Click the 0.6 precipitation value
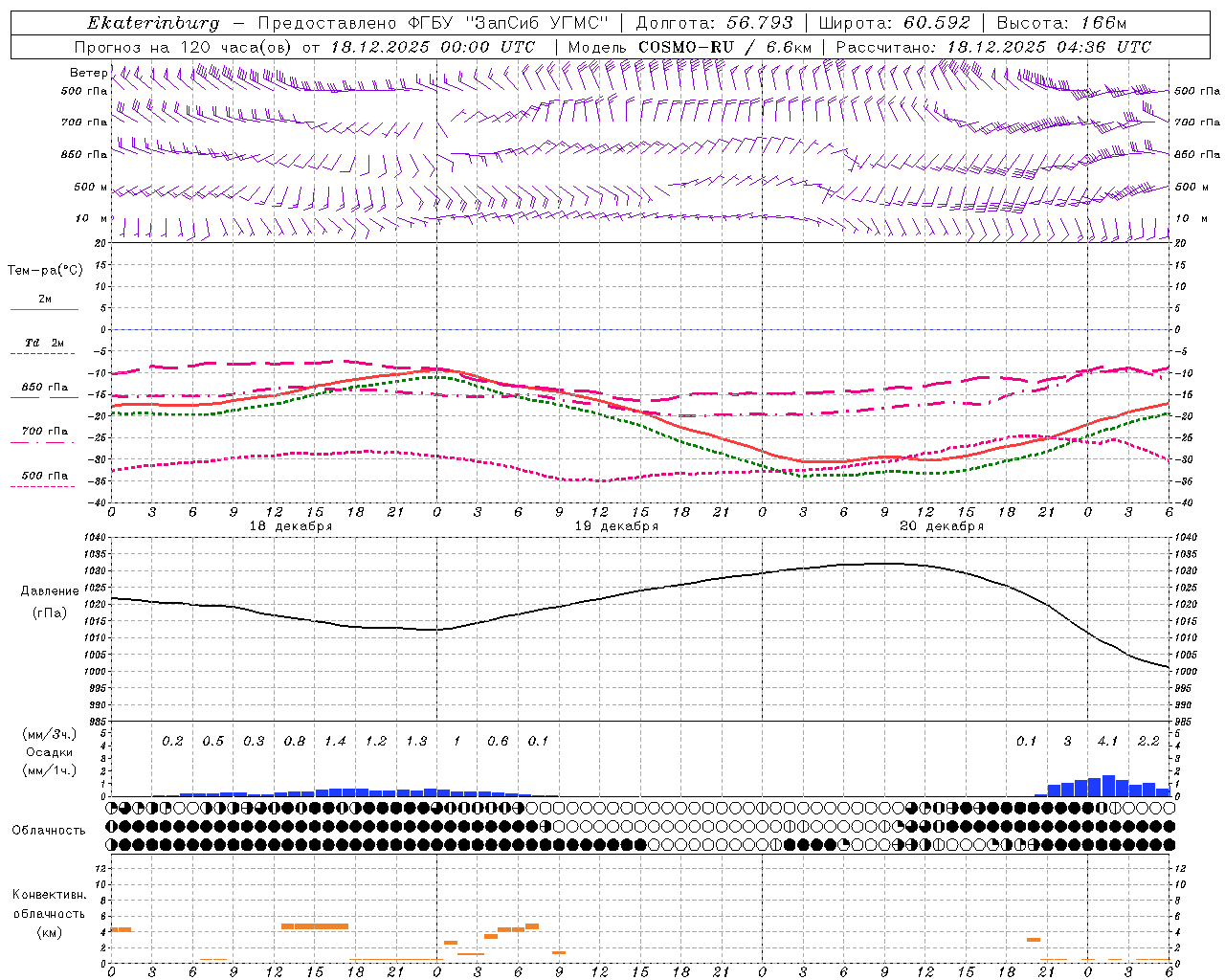 498,741
